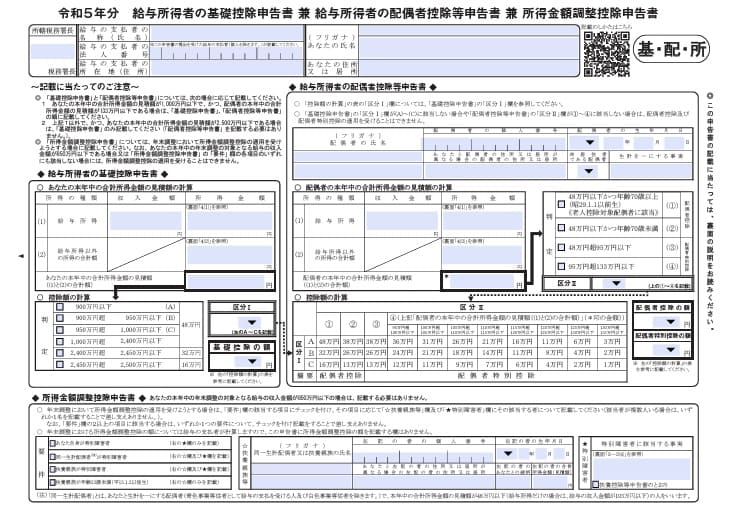Click あなたの本年中の合計所得金額の見積額 total field
Image resolution: width=734 pixels, height=514 pixels.
click(x=227, y=281)
